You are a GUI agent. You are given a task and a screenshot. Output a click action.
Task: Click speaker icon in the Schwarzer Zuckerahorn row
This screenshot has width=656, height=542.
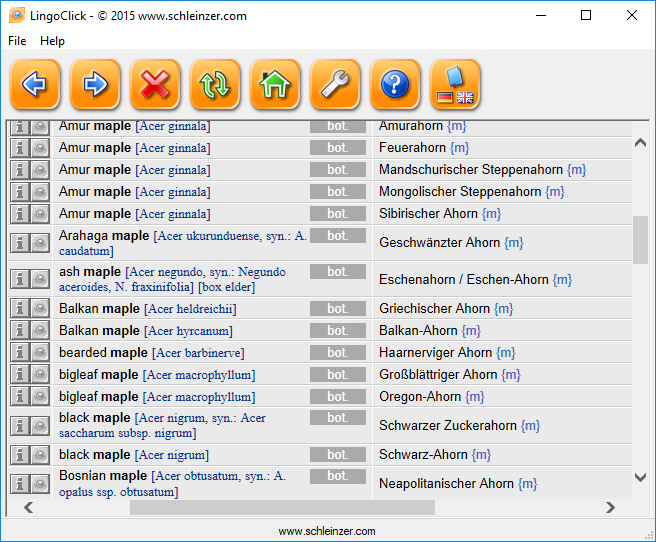pos(40,426)
